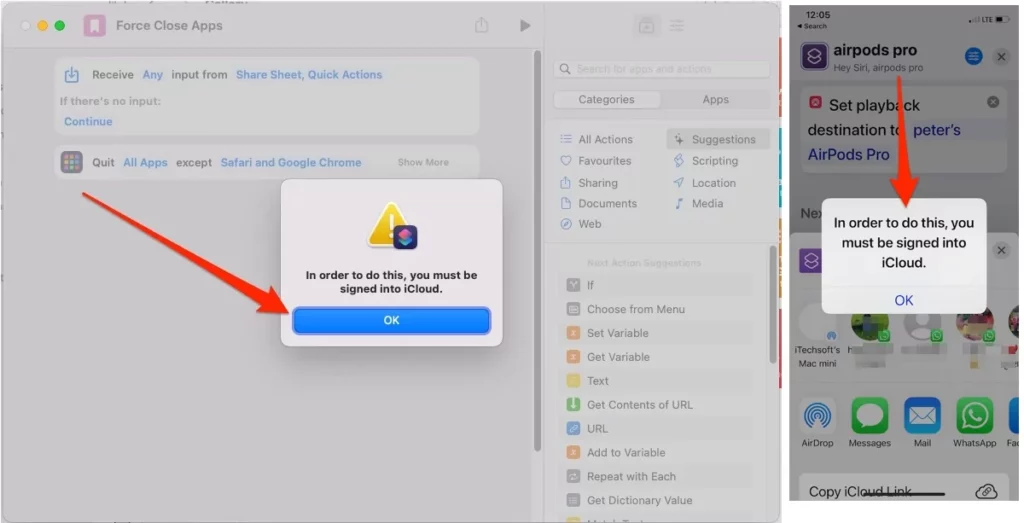Tap airpods pro shortcut icon on iPhone
Viewport: 1024px width, 523px height.
(814, 57)
